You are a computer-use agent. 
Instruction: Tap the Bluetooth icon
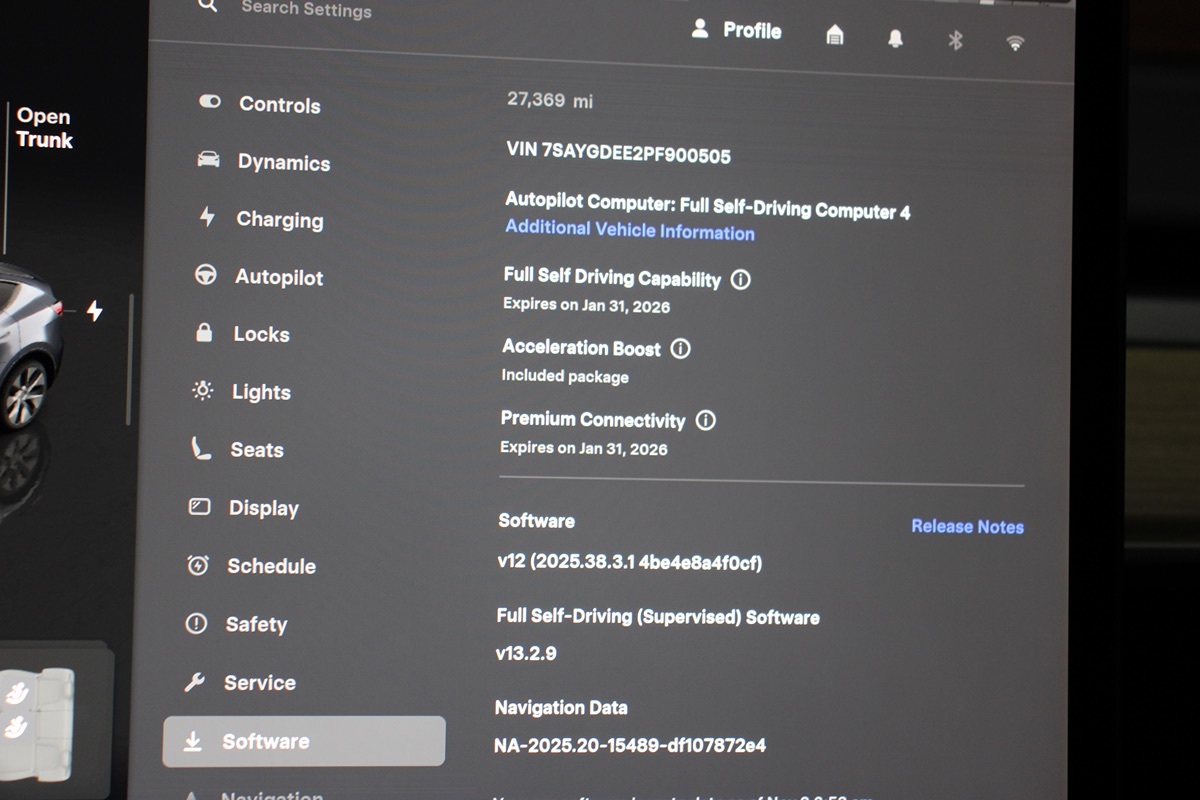[955, 40]
